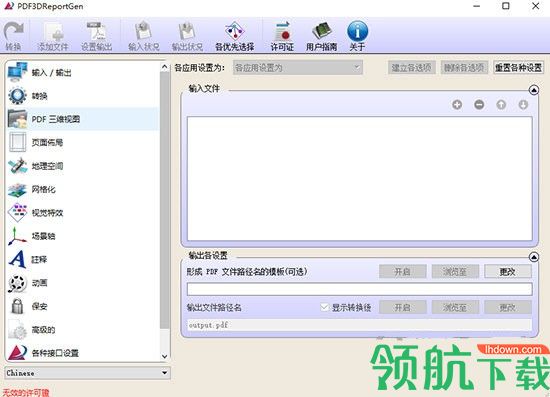The height and width of the screenshot is (397, 550).
Task: Click the plus add input file icon
Action: pyautogui.click(x=457, y=105)
